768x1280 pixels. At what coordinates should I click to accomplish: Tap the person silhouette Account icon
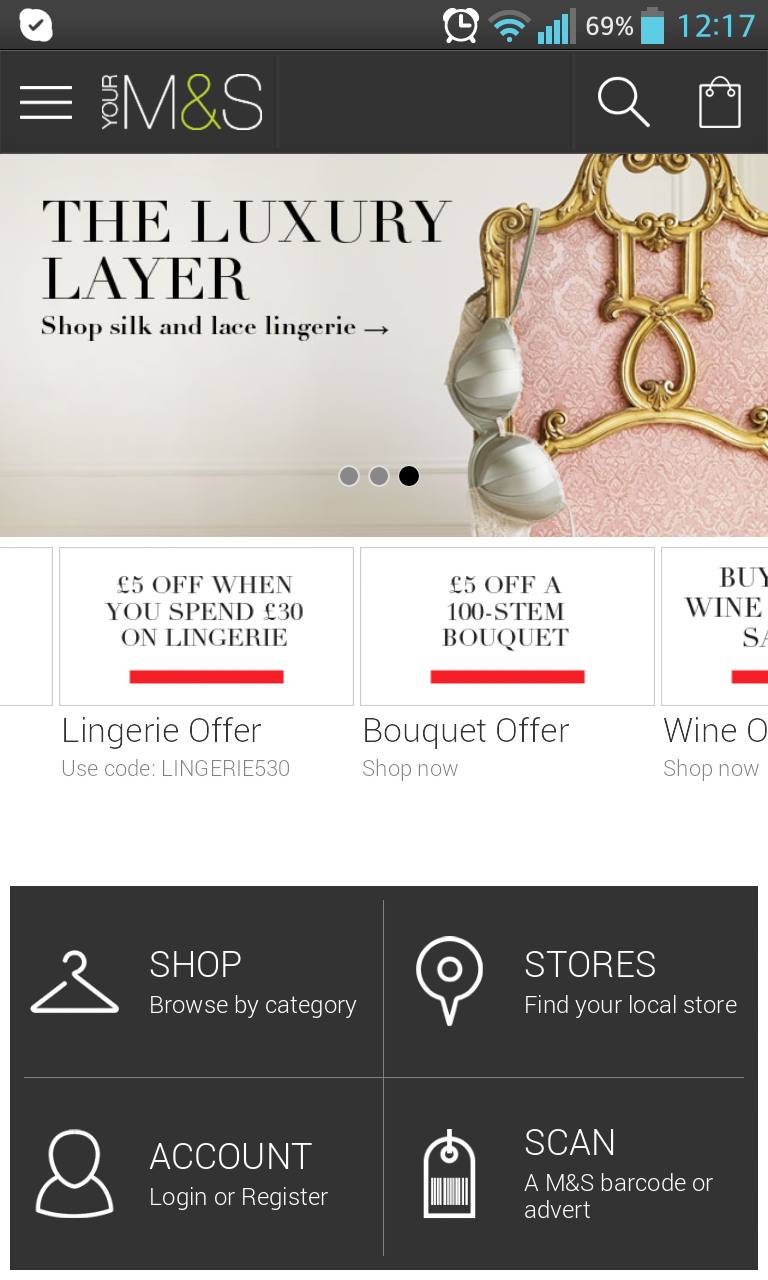75,1173
